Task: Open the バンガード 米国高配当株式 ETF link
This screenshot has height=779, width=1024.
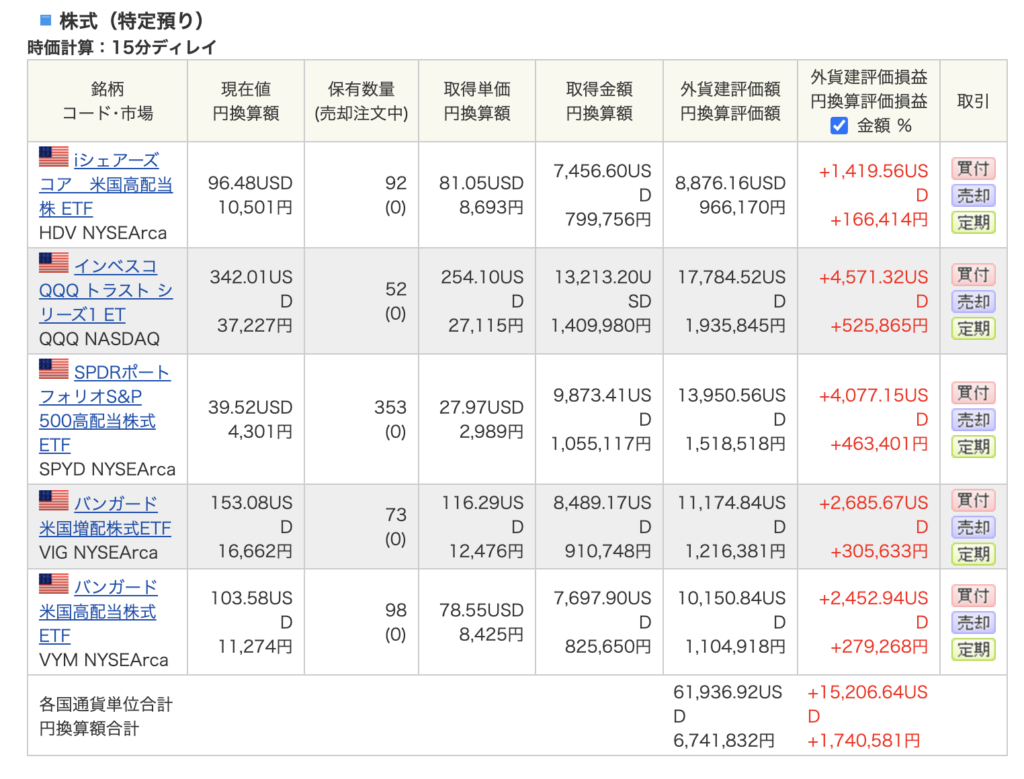Action: pyautogui.click(x=98, y=611)
